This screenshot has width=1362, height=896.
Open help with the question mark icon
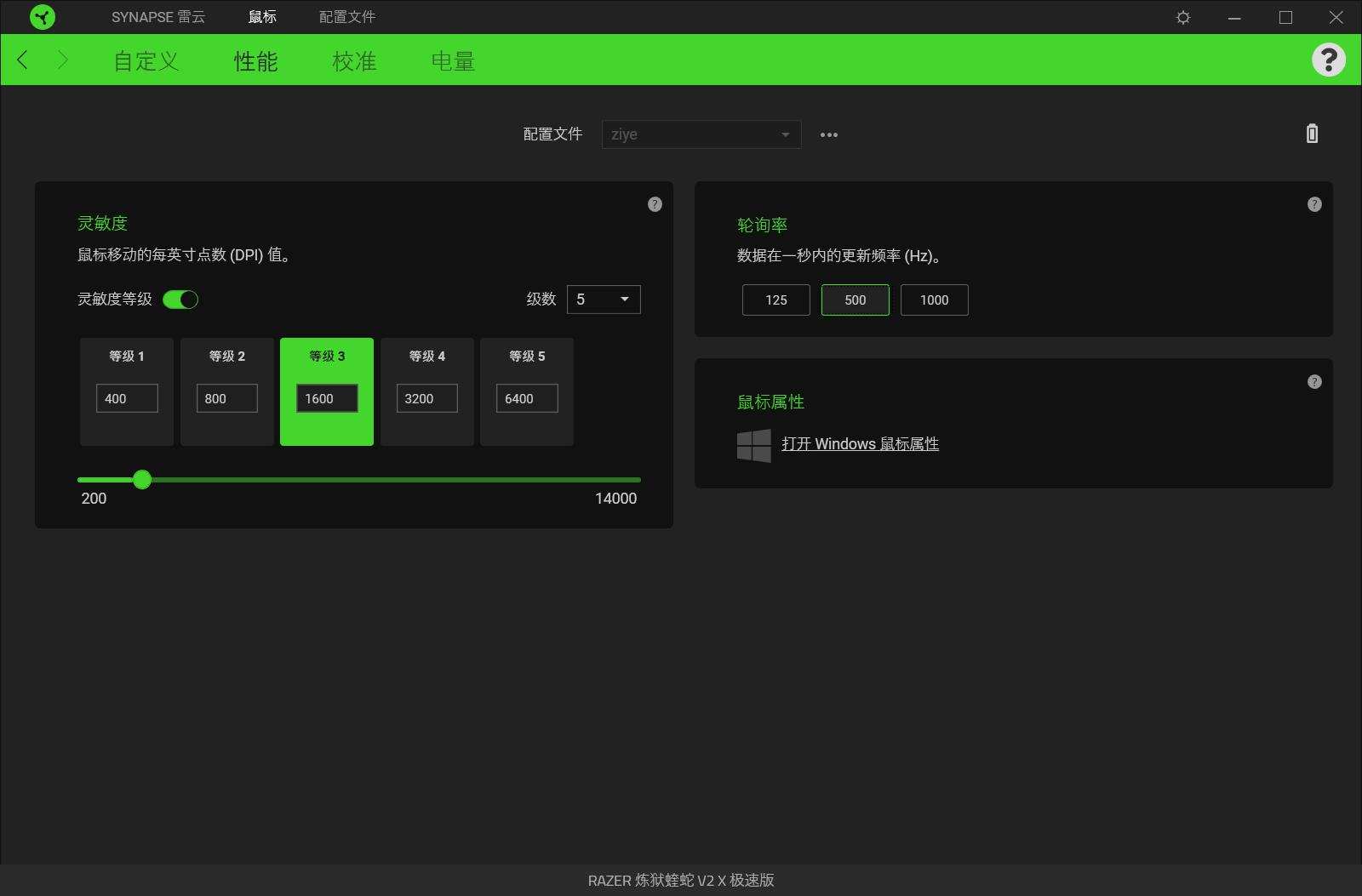point(1329,60)
